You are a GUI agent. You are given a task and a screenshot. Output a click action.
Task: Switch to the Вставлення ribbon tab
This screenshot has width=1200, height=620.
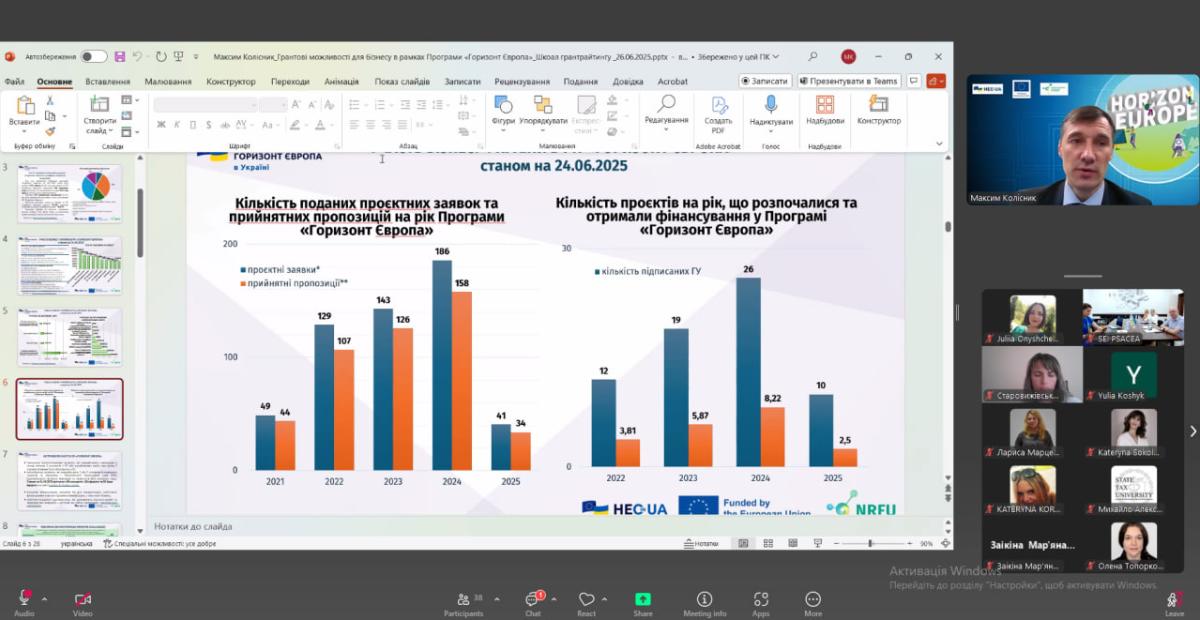[107, 82]
